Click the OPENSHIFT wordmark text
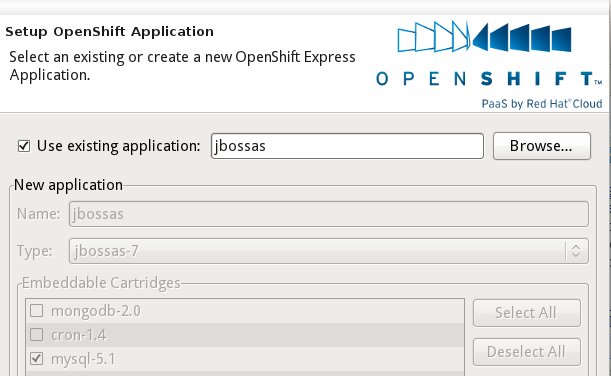 [489, 79]
